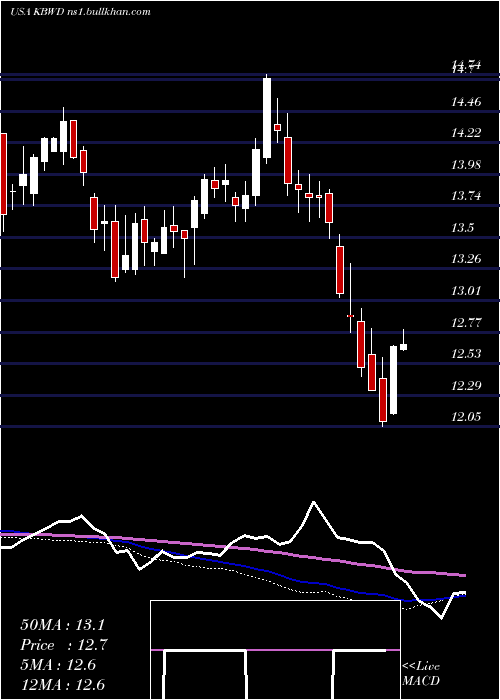The width and height of the screenshot is (500, 700).
Task: Click the "12MA : 12.6" readout
Action: click(64, 684)
